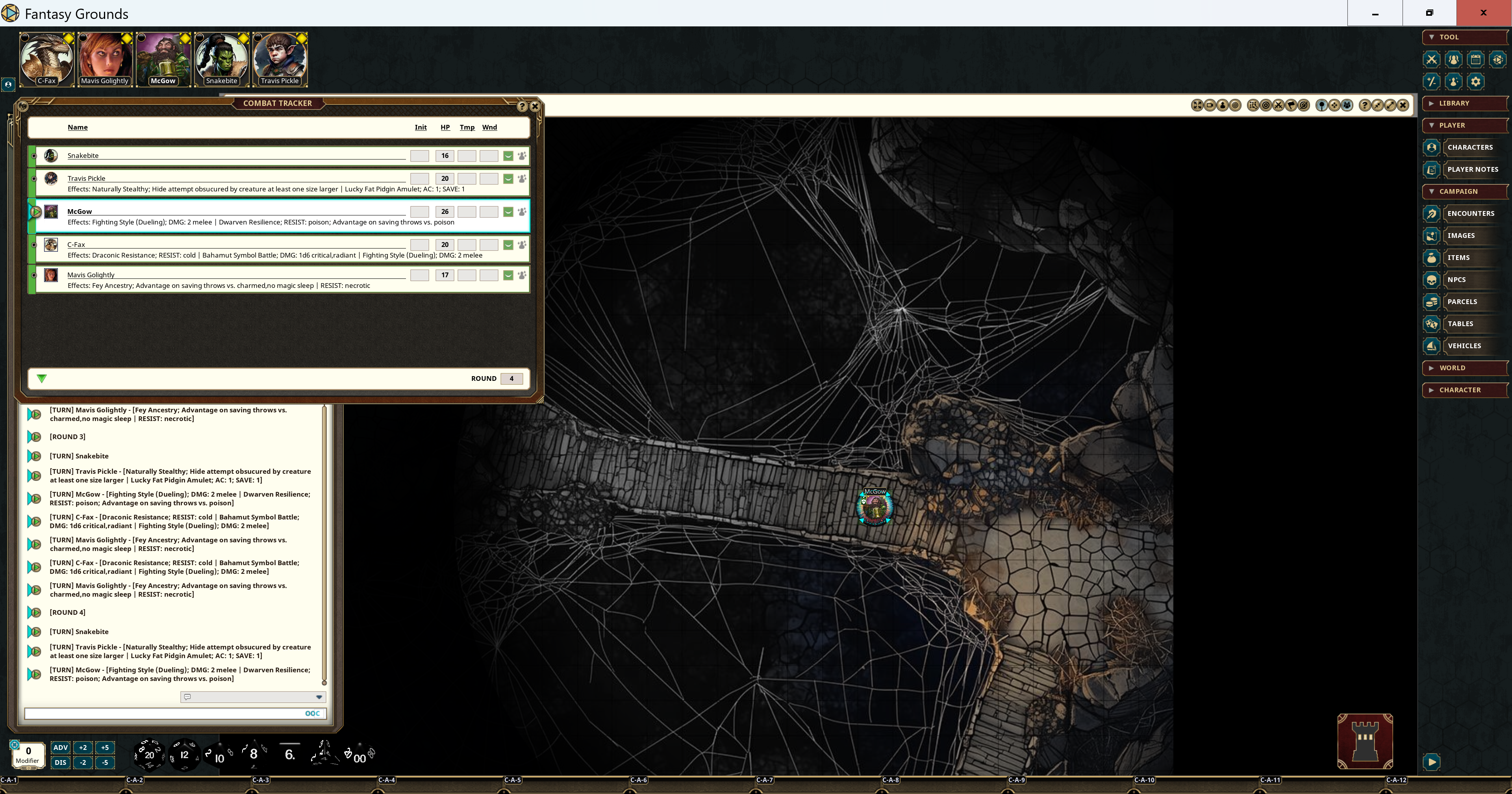Open the Party Sheet tool icon
Screen dimensions: 1512x794
tap(1453, 59)
